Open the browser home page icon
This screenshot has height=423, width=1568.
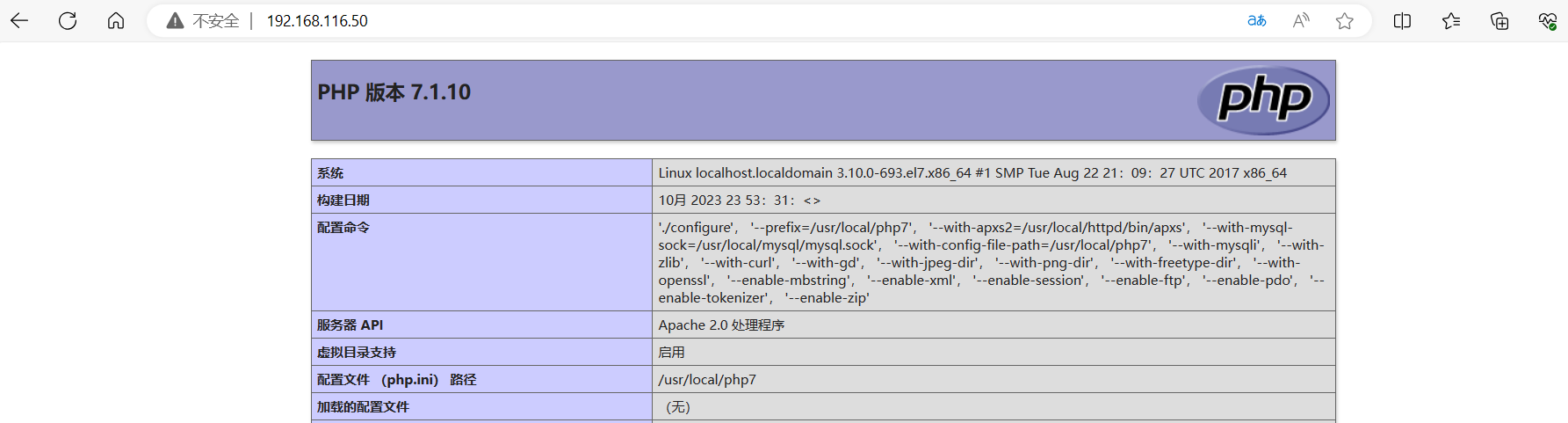tap(116, 21)
